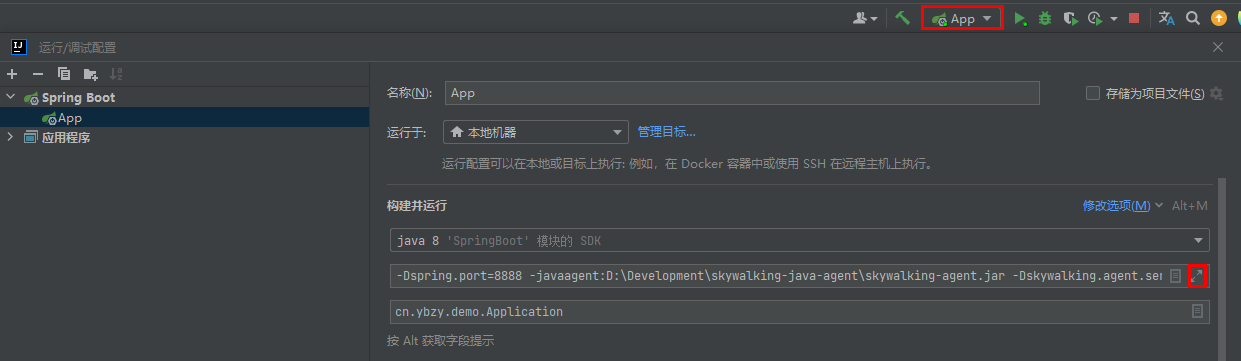Run with profiler clock icon

pos(1096,18)
